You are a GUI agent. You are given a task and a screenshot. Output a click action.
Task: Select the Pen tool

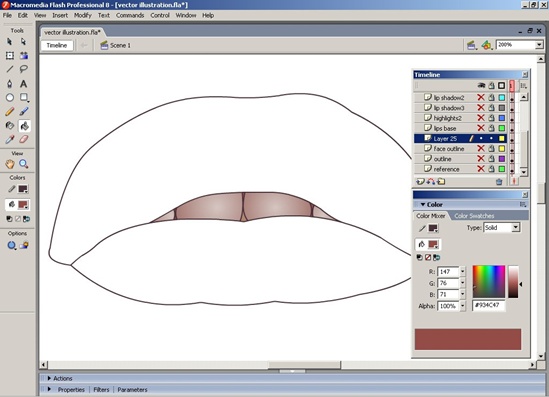click(9, 84)
